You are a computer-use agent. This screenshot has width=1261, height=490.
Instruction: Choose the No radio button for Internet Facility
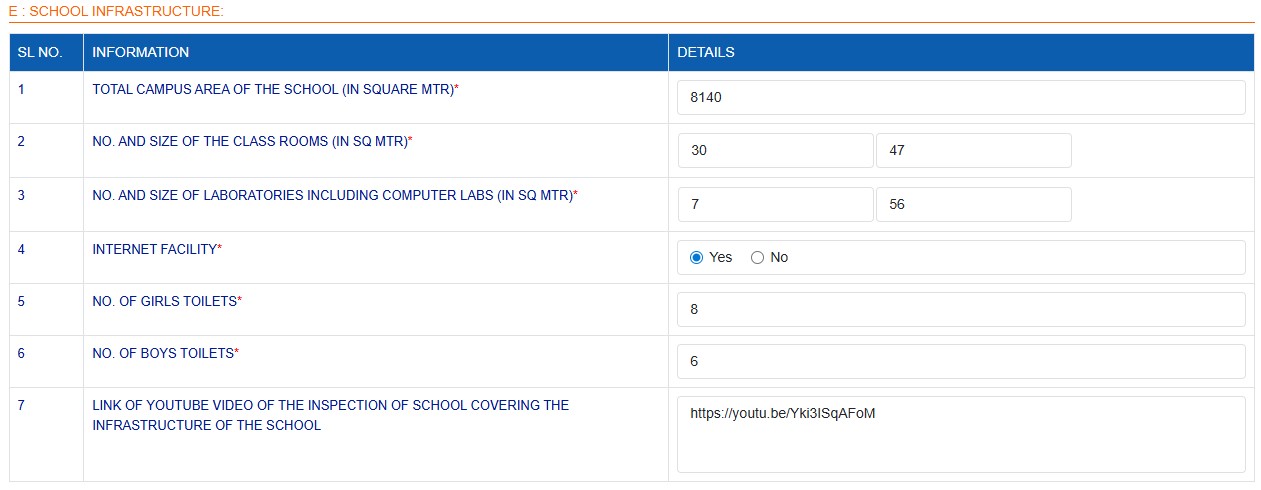pos(757,258)
